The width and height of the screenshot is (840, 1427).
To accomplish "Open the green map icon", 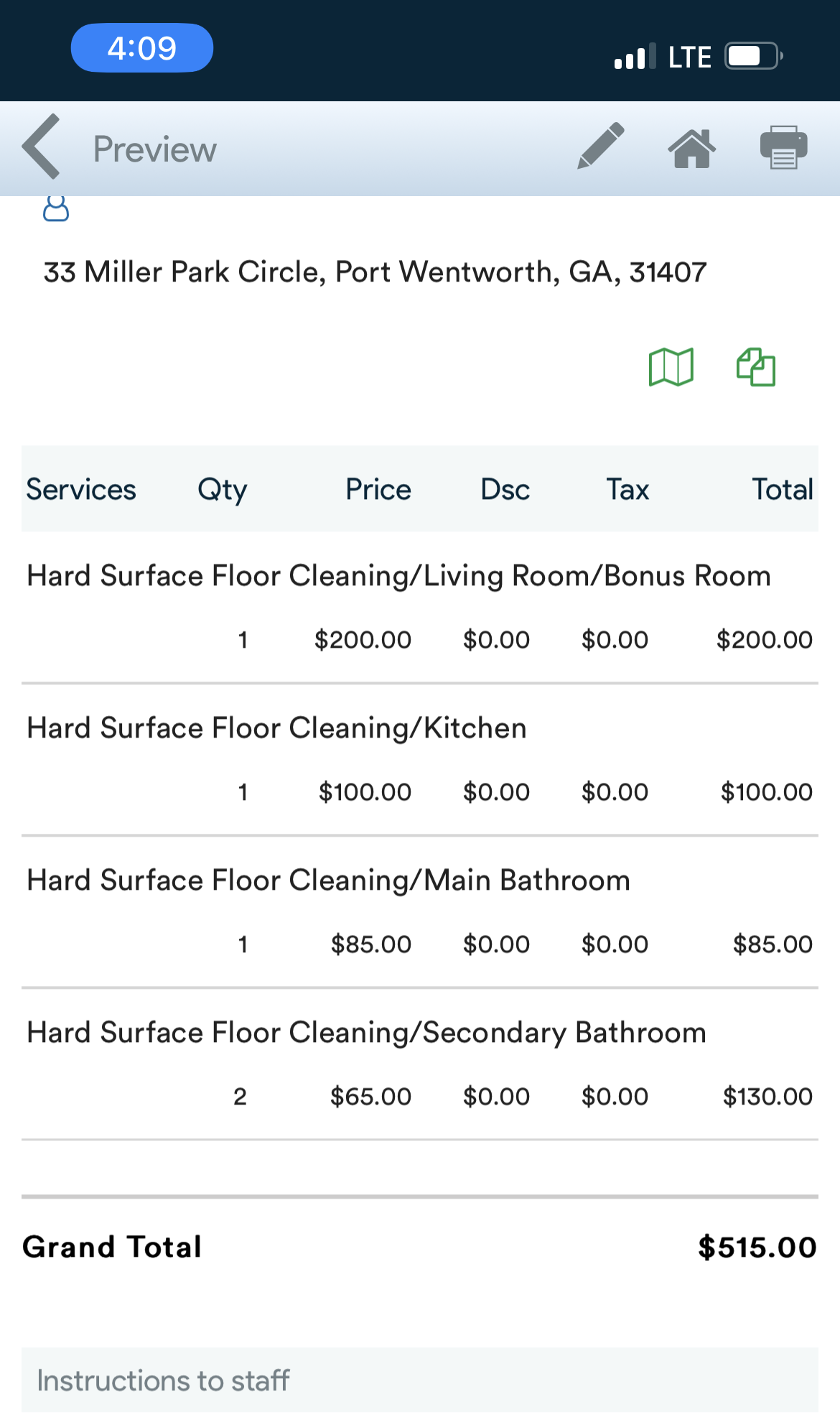I will [x=671, y=367].
